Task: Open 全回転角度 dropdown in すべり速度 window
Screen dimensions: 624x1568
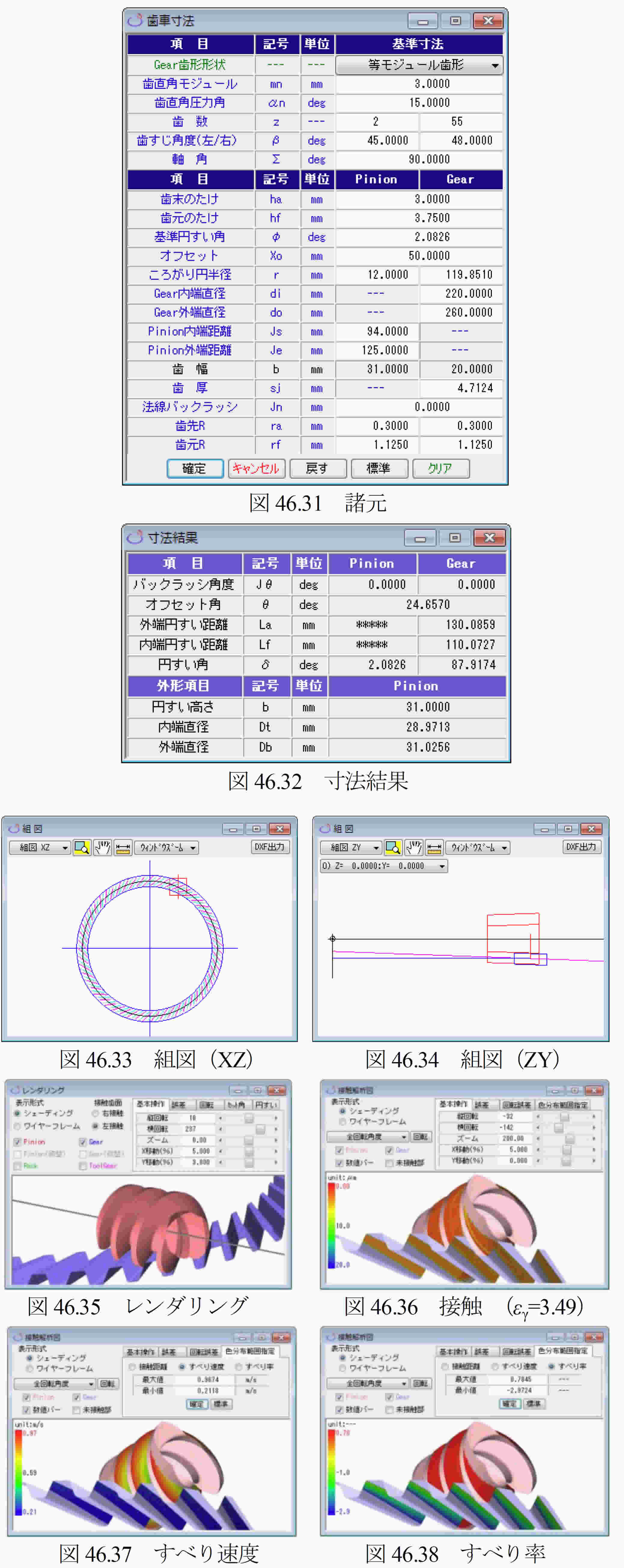Action: (x=55, y=1384)
